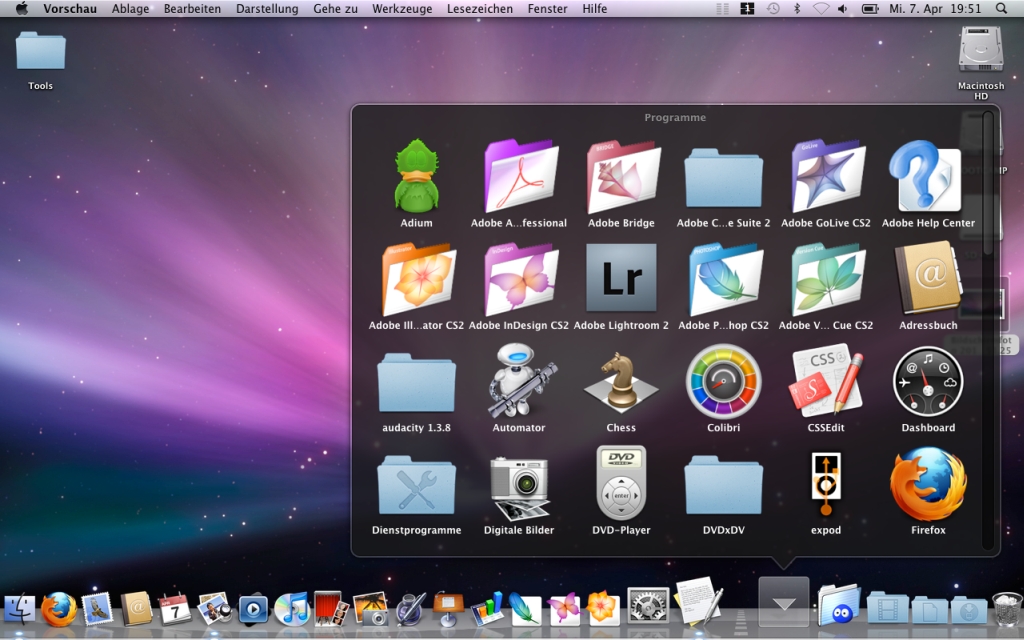The image size is (1024, 640).
Task: Launch TextEdit from the Dock
Action: click(697, 601)
